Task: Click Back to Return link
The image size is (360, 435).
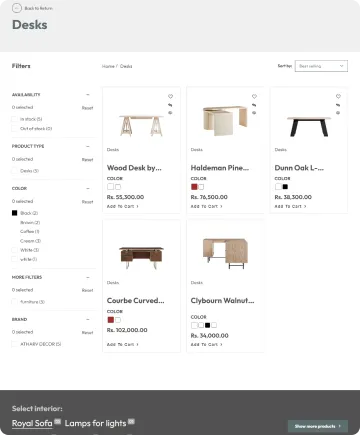Action: 38,8
